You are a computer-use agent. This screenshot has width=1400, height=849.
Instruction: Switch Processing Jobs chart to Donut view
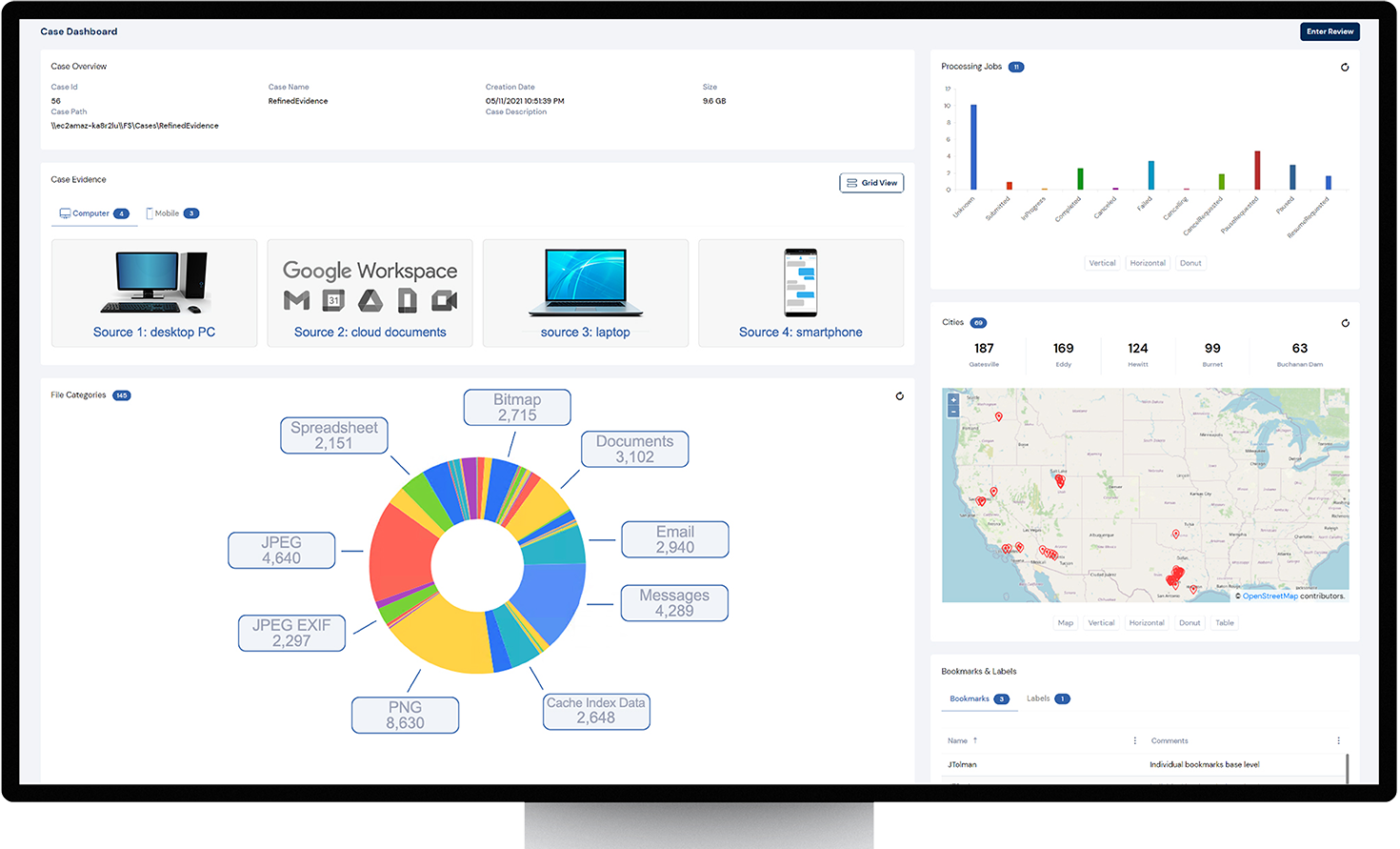point(1190,262)
